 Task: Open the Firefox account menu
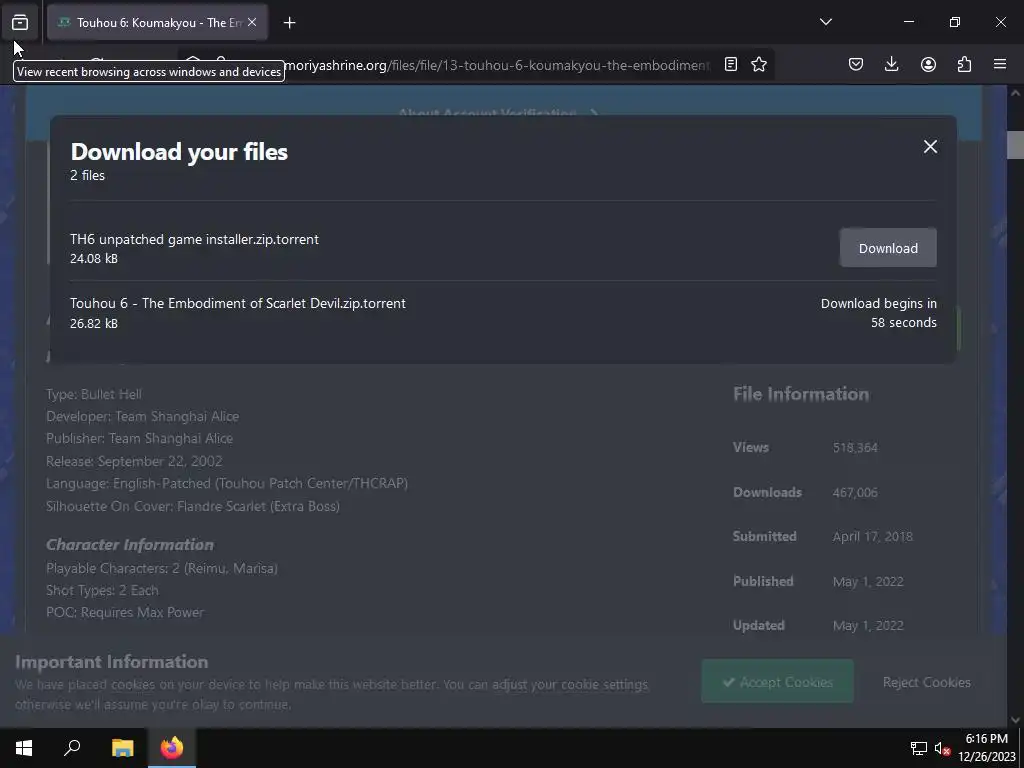(928, 64)
